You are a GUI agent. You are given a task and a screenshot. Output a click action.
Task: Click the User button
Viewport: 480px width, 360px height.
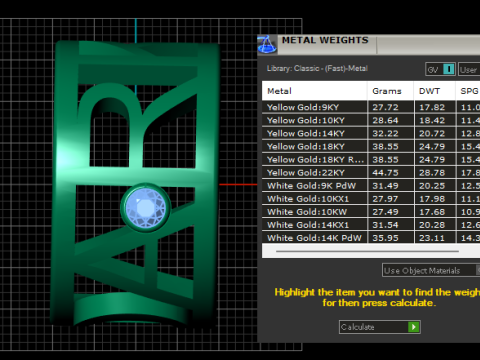click(x=469, y=69)
